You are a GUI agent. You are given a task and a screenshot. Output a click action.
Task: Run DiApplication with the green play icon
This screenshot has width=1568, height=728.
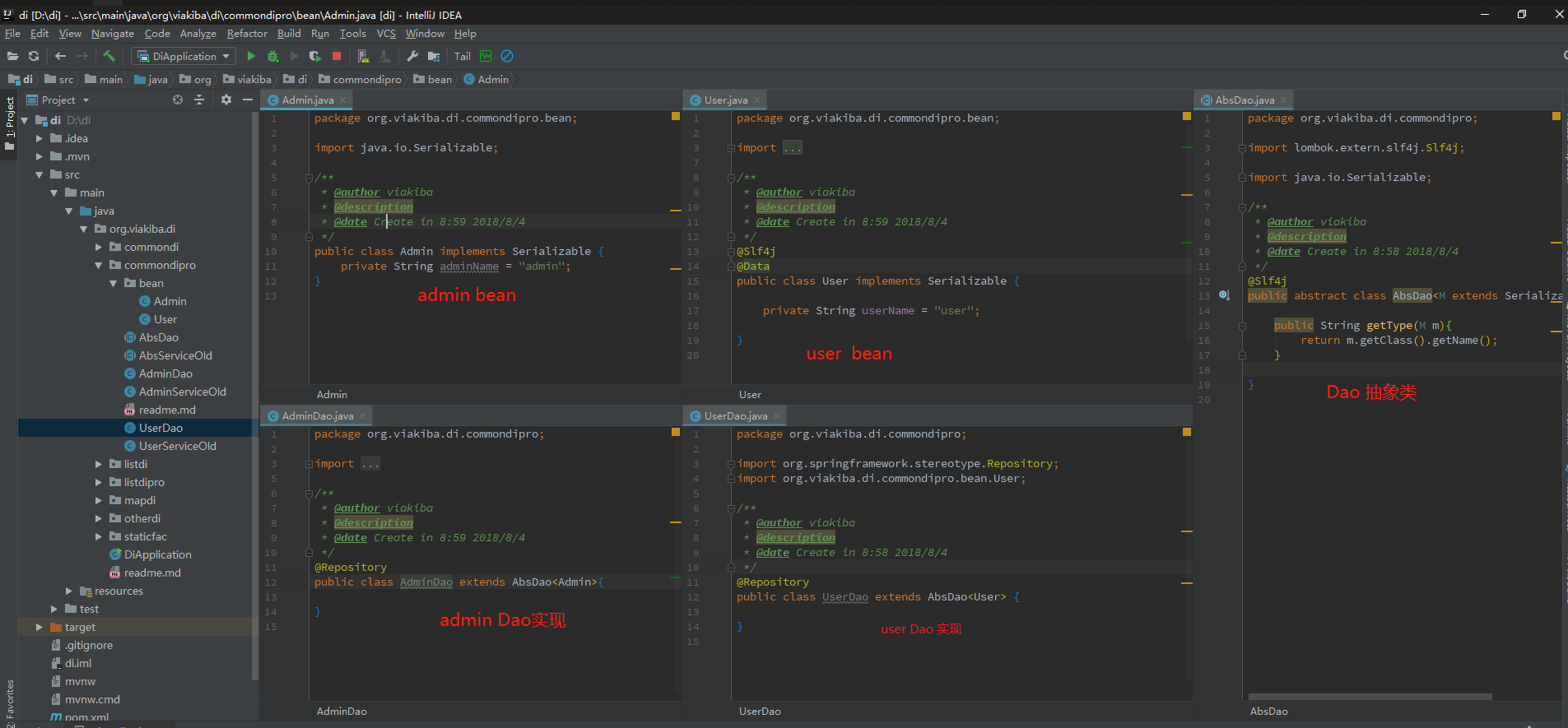tap(251, 56)
